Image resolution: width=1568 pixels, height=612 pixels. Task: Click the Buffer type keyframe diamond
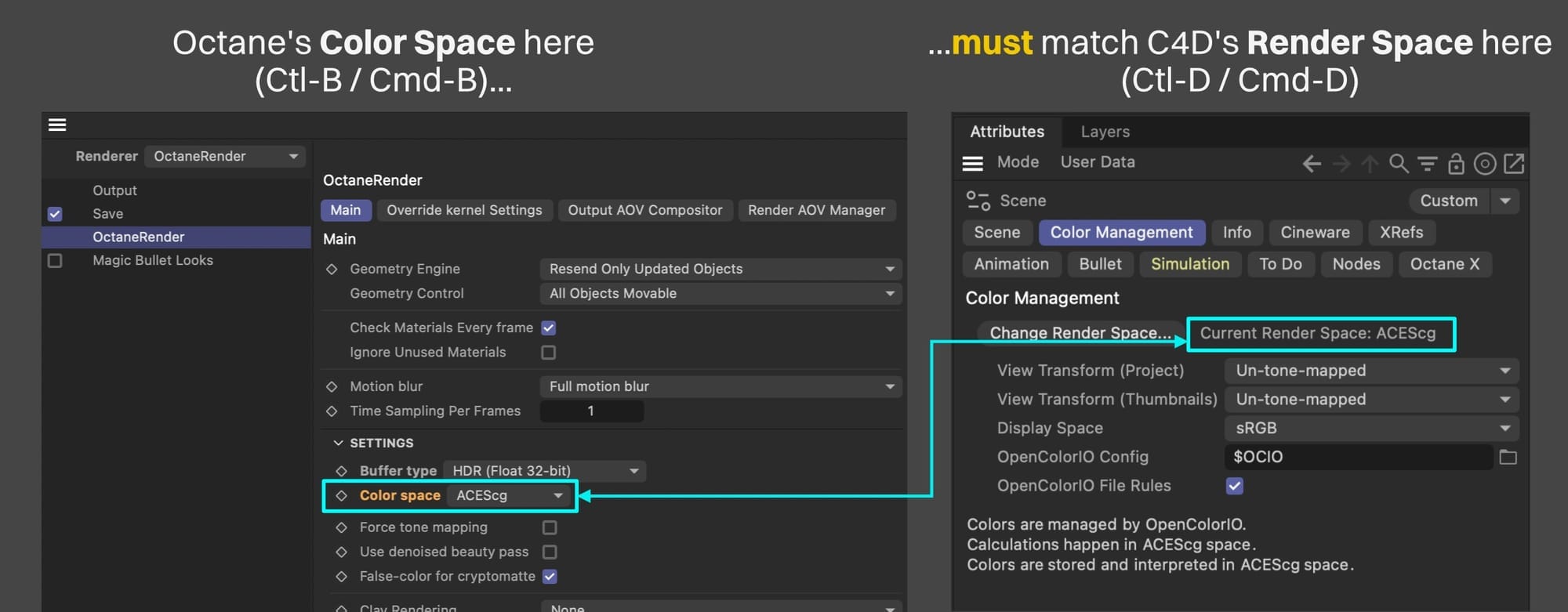click(341, 471)
